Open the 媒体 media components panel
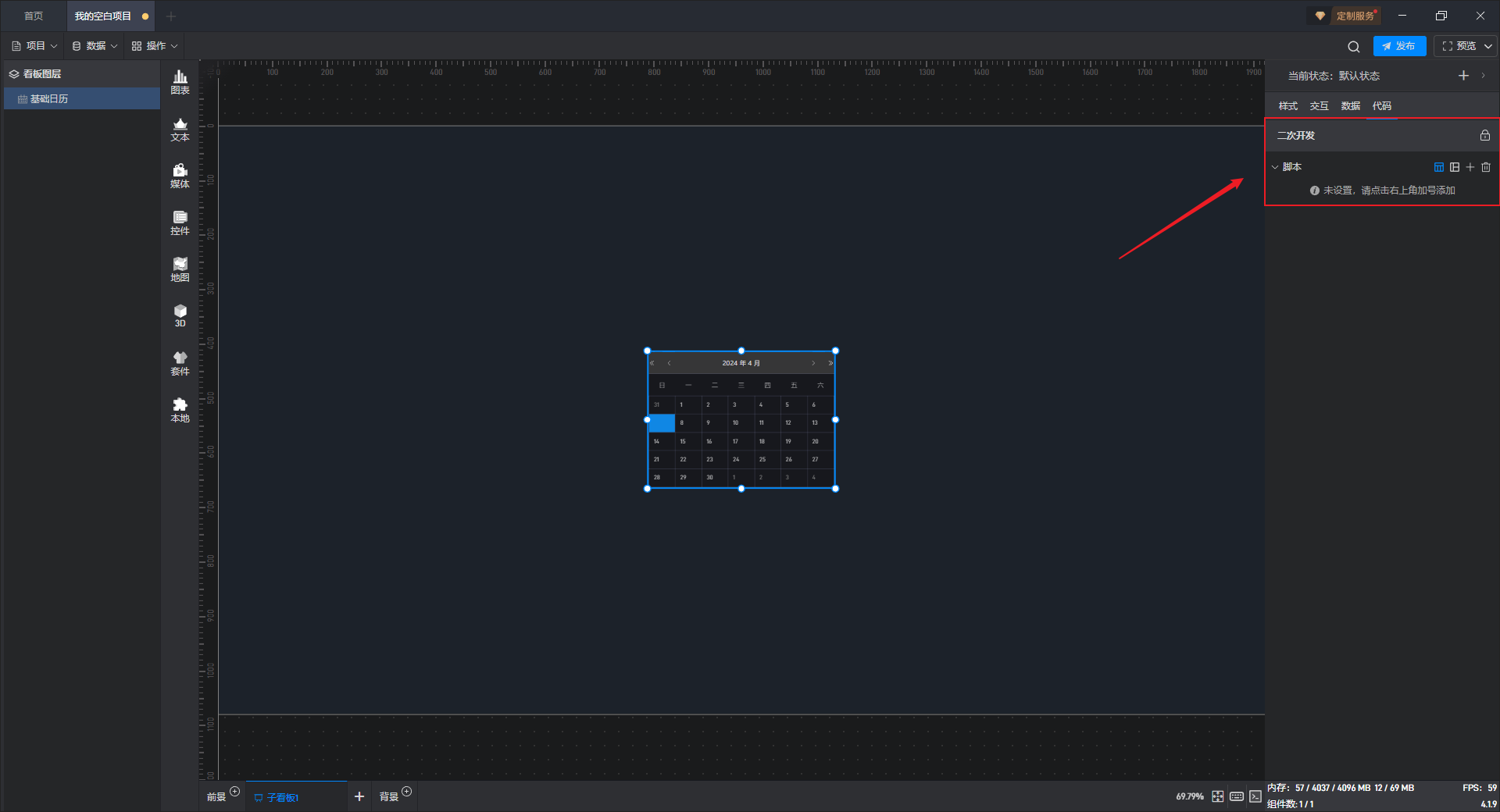The image size is (1500, 812). coord(180,176)
